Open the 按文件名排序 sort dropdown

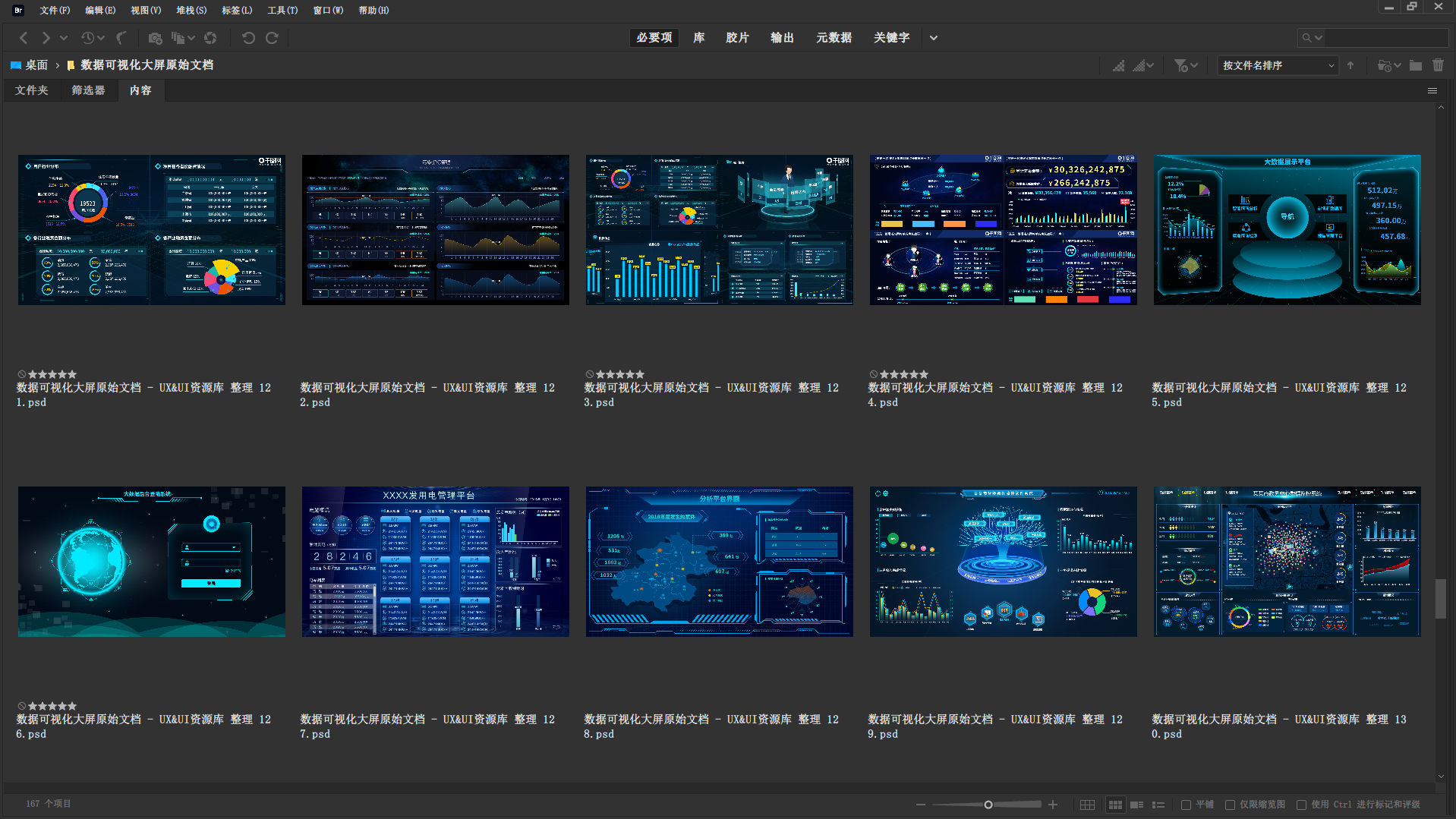(1278, 66)
